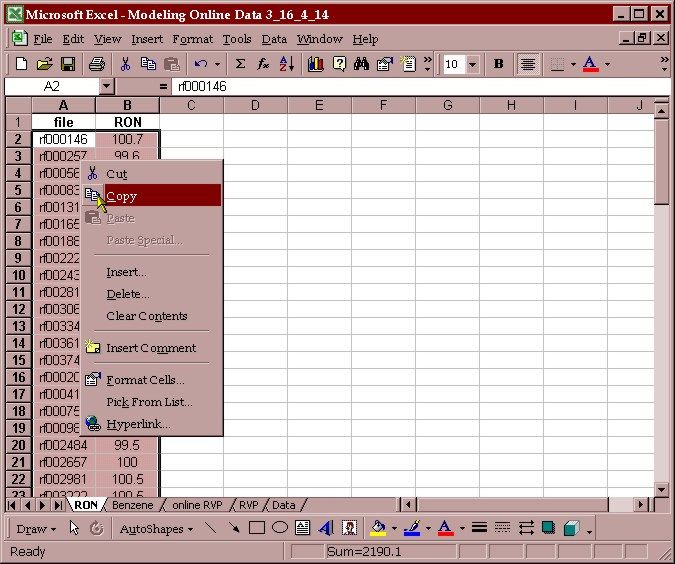The width and height of the screenshot is (675, 564).
Task: Select Format Cells... in context menu
Action: click(152, 380)
